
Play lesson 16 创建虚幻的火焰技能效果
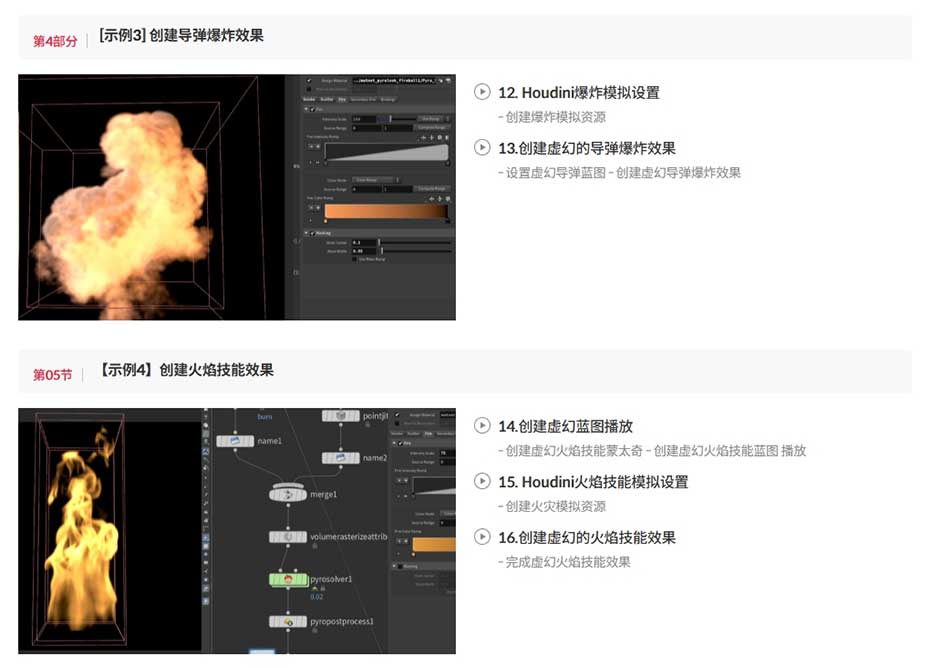tap(482, 537)
